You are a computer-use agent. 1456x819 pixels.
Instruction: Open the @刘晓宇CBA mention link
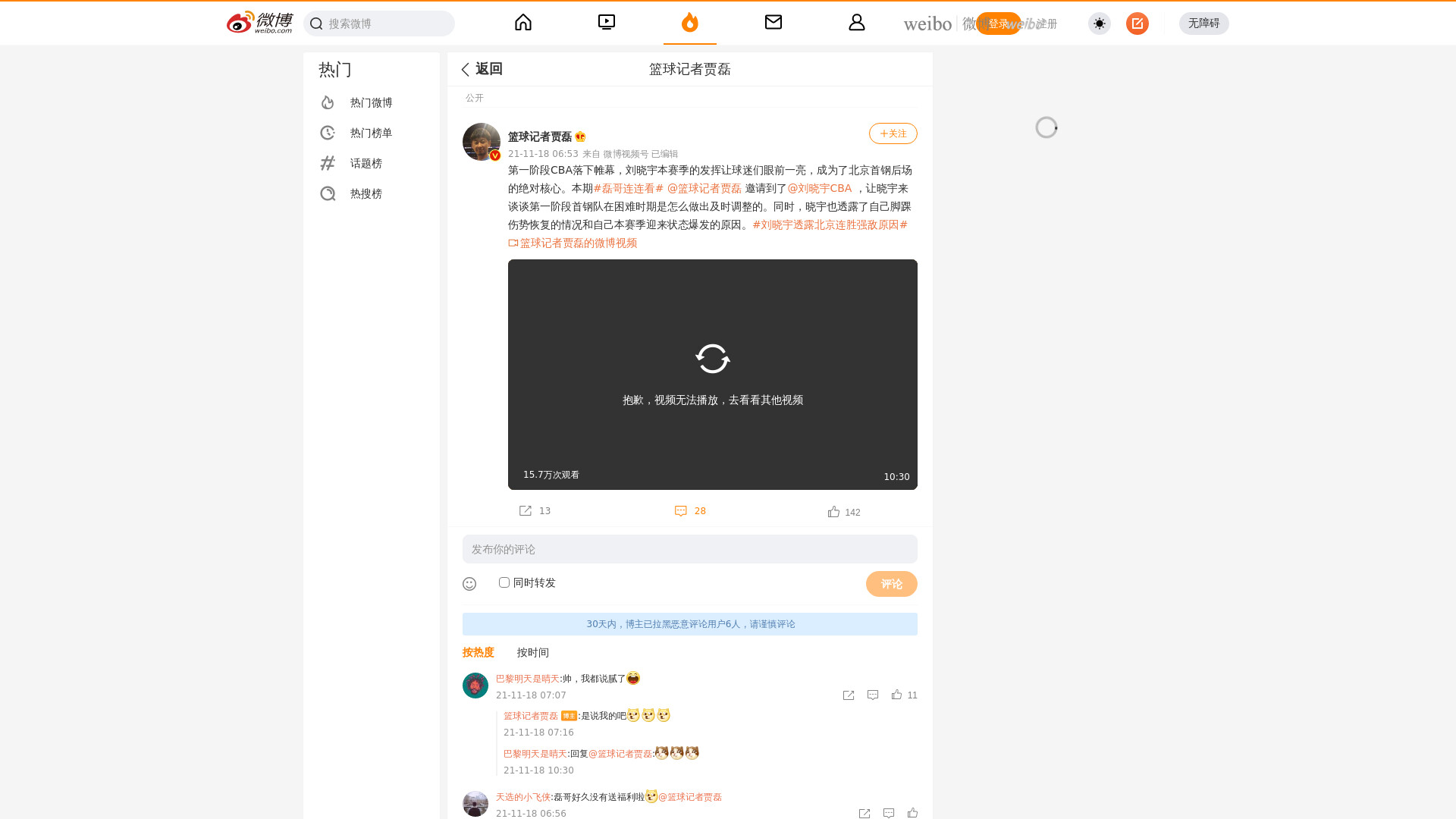click(820, 188)
